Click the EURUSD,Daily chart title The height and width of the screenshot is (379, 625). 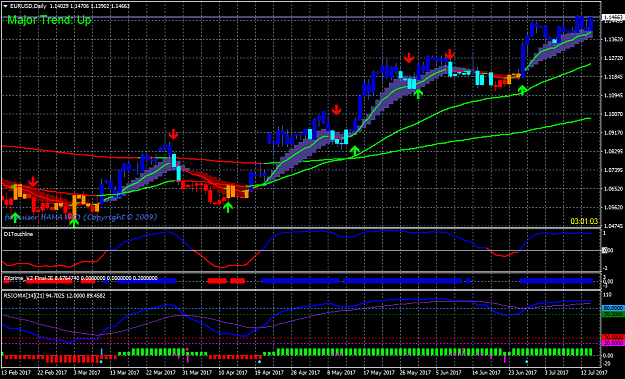click(x=28, y=6)
